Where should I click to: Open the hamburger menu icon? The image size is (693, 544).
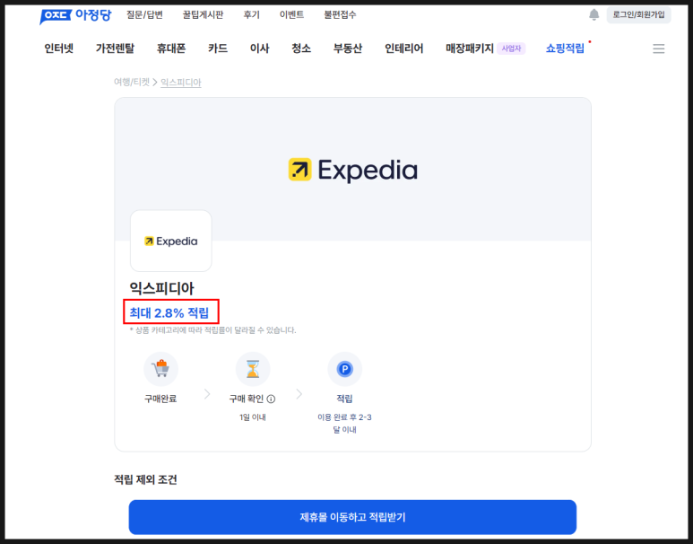(659, 49)
